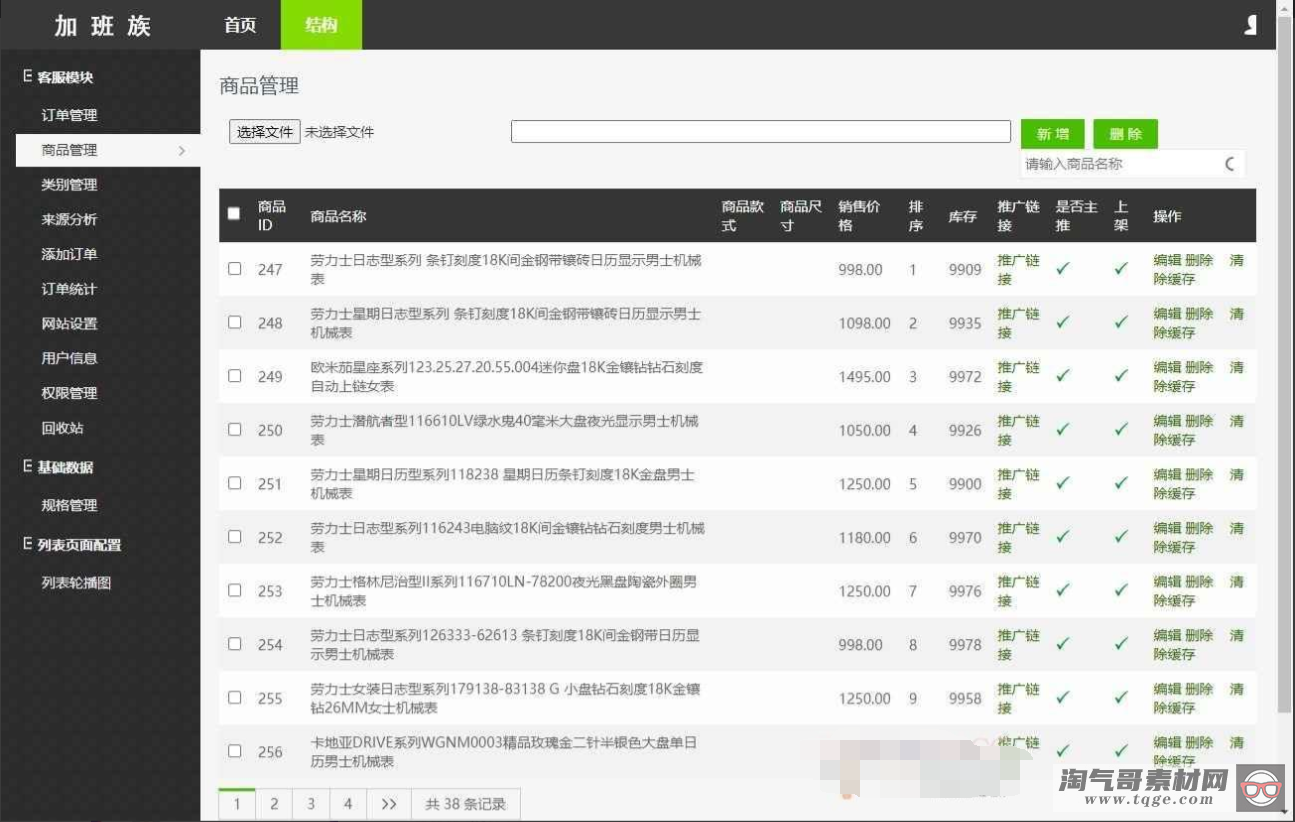Click the green 删除 button above table

click(1125, 134)
